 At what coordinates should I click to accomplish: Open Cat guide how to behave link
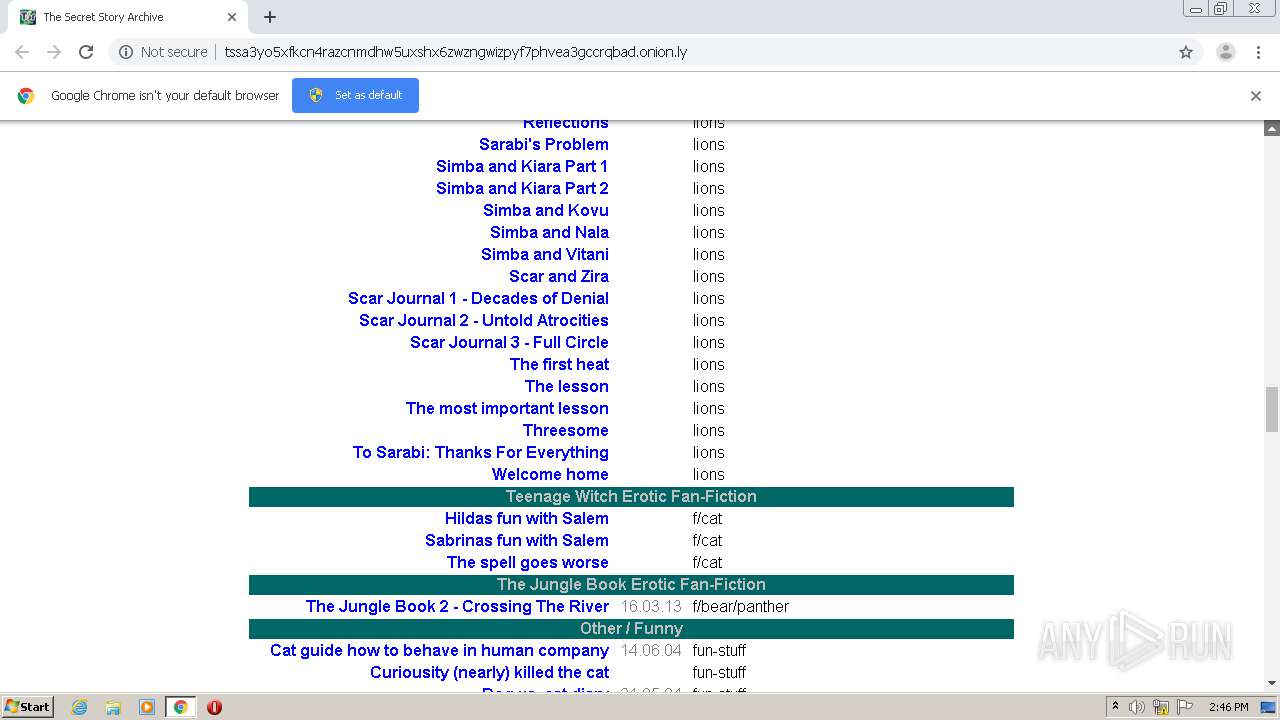pos(439,650)
